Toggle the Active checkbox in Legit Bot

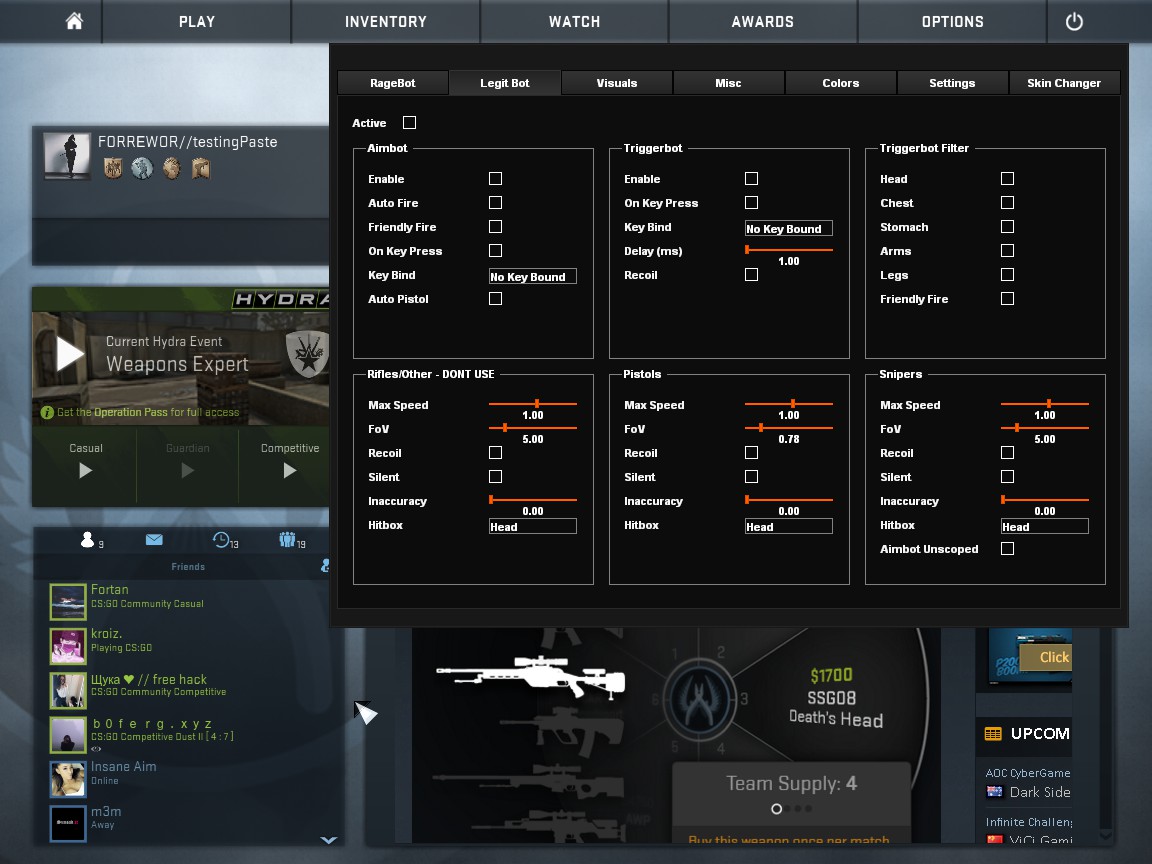(409, 123)
